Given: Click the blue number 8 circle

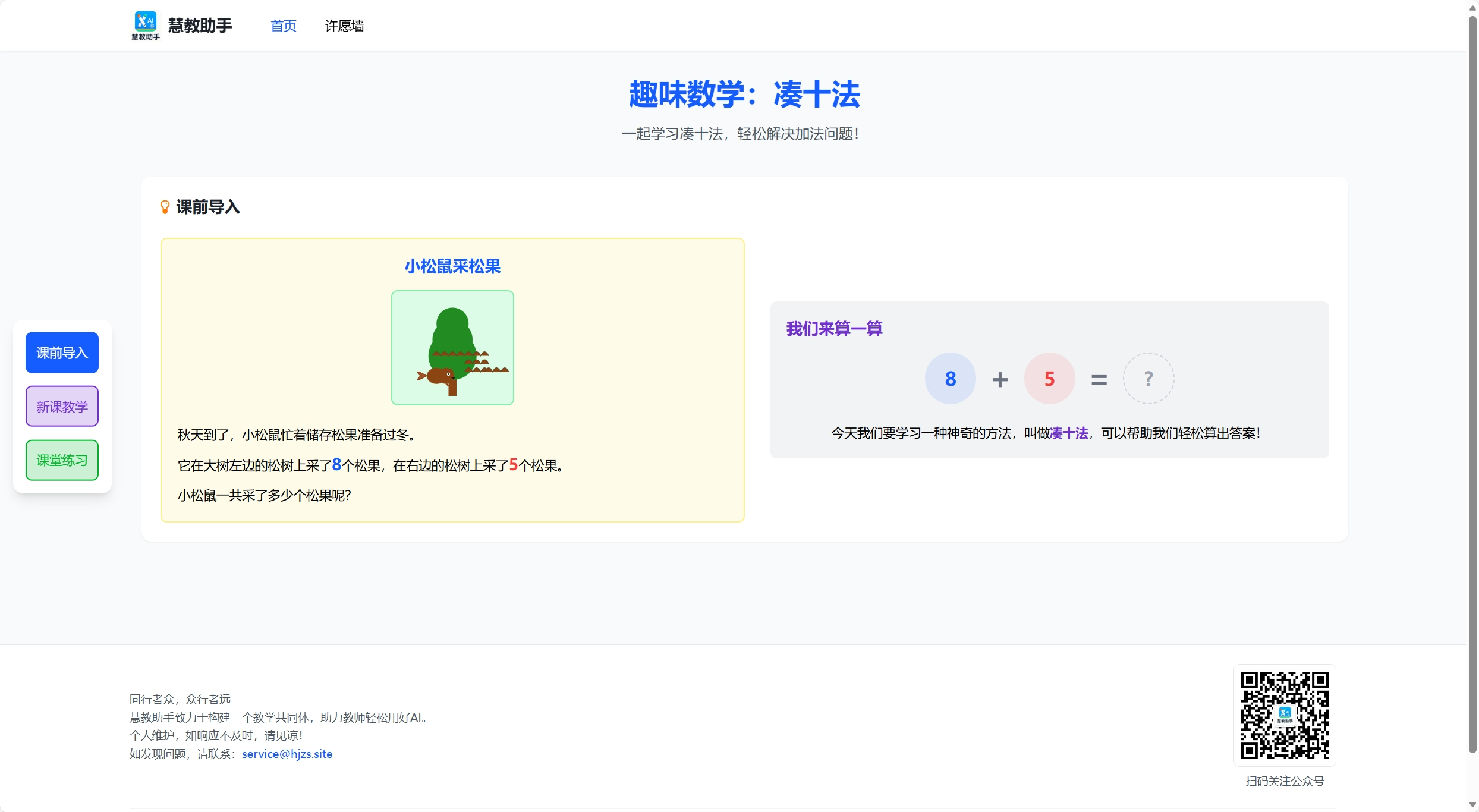Looking at the screenshot, I should tap(950, 379).
